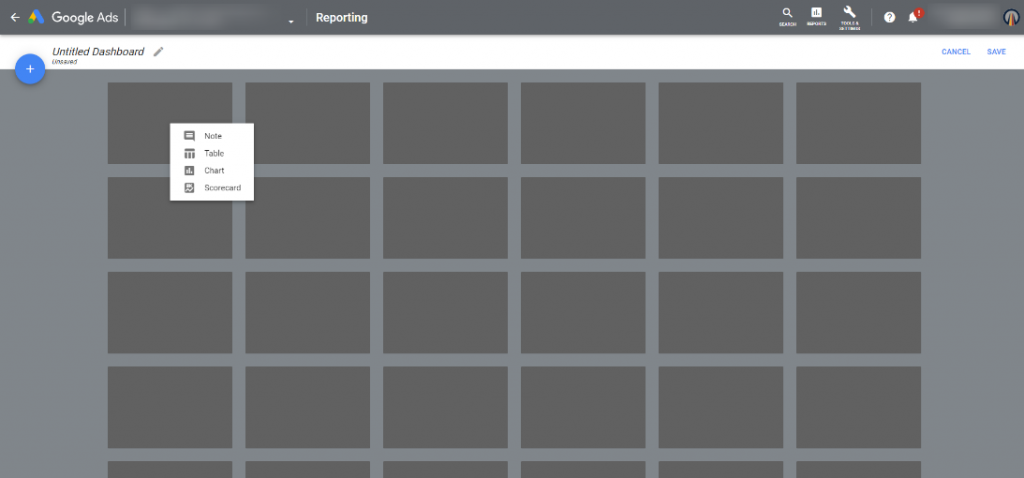The image size is (1024, 478).
Task: Open the notifications bell
Action: [x=913, y=17]
